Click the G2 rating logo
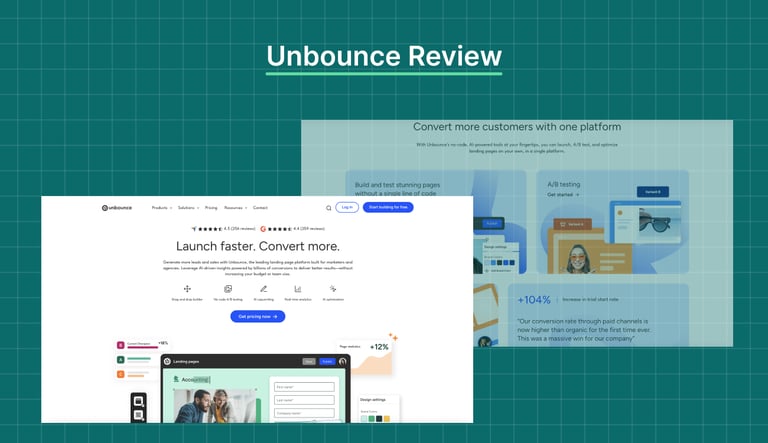The width and height of the screenshot is (768, 443). pyautogui.click(x=263, y=229)
